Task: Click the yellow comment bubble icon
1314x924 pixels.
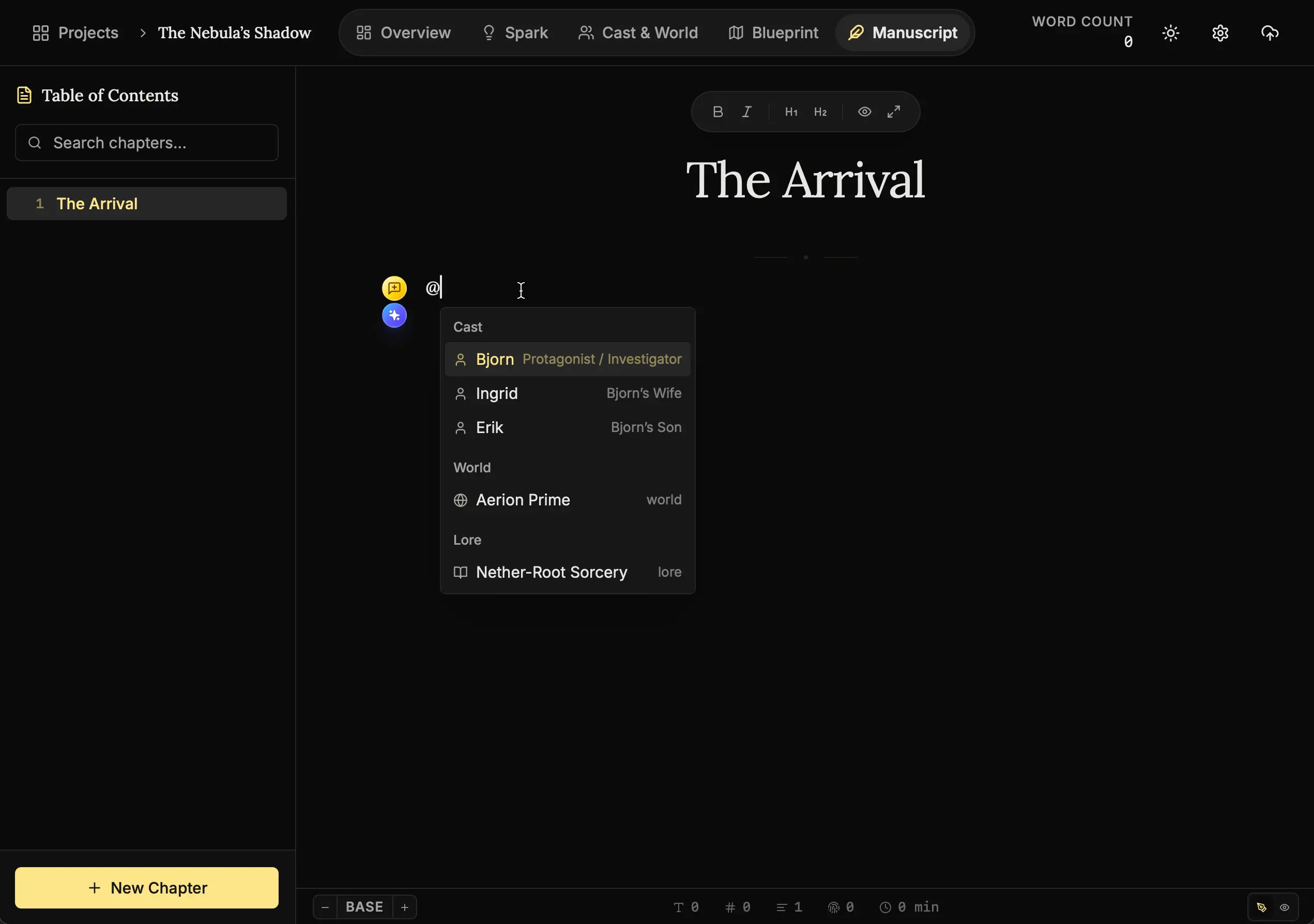Action: point(394,288)
